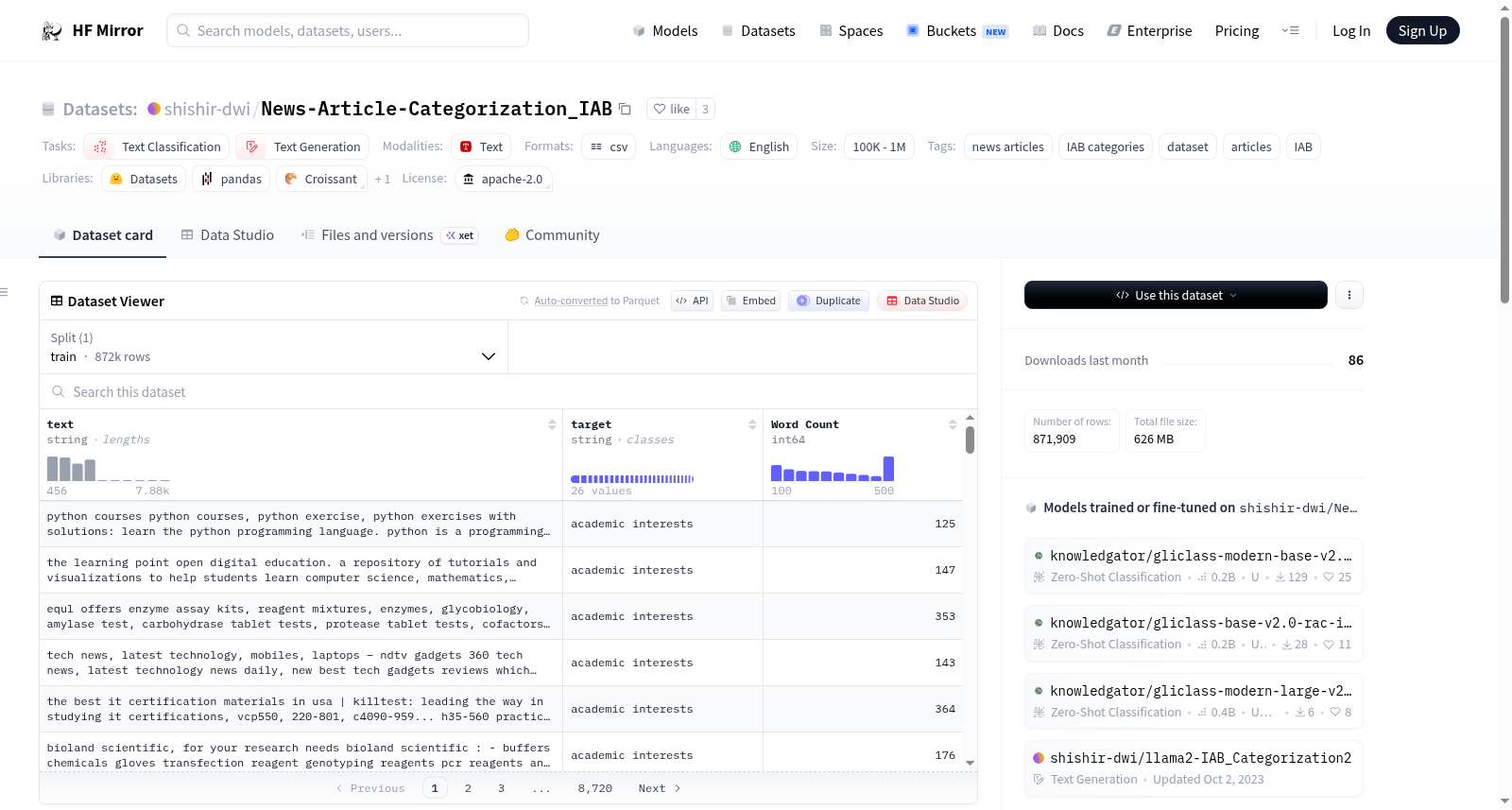Image resolution: width=1512 pixels, height=810 pixels.
Task: Open the Enterprise menu item
Action: tap(1149, 30)
